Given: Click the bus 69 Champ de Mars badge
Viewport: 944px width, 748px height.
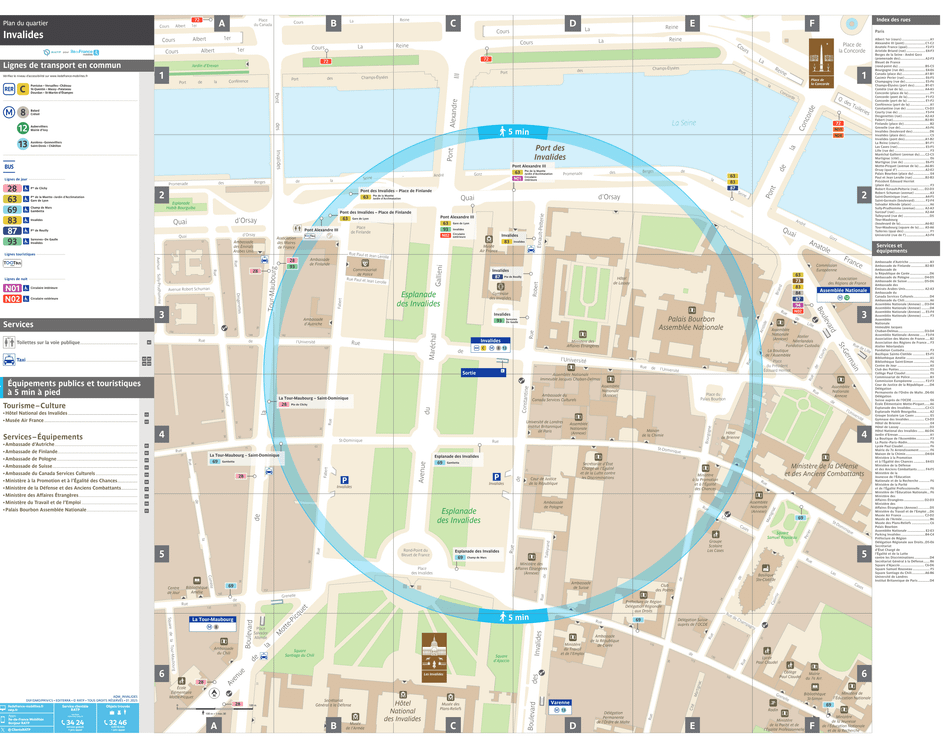Looking at the screenshot, I should [12, 209].
